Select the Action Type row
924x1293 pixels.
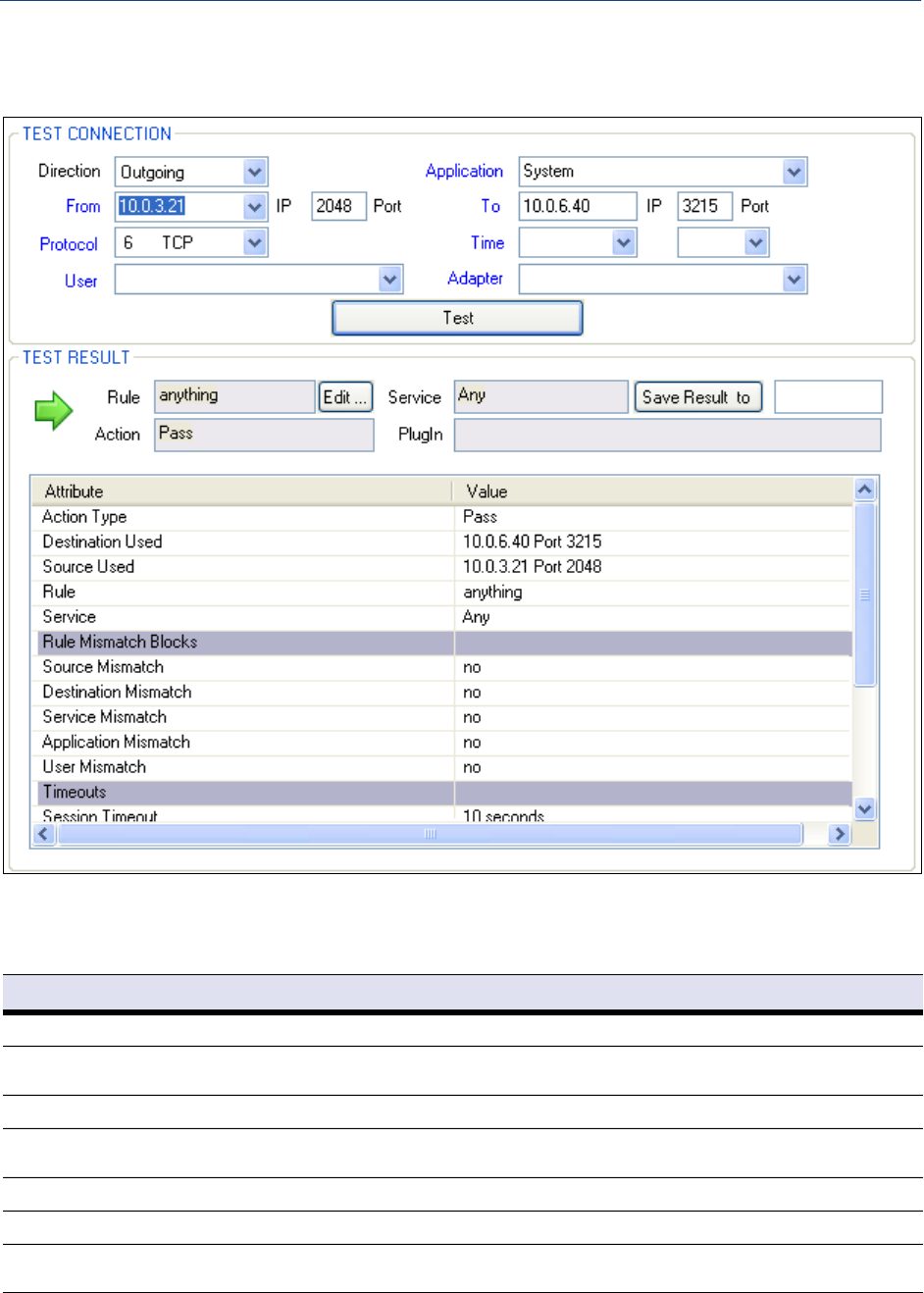tap(442, 517)
